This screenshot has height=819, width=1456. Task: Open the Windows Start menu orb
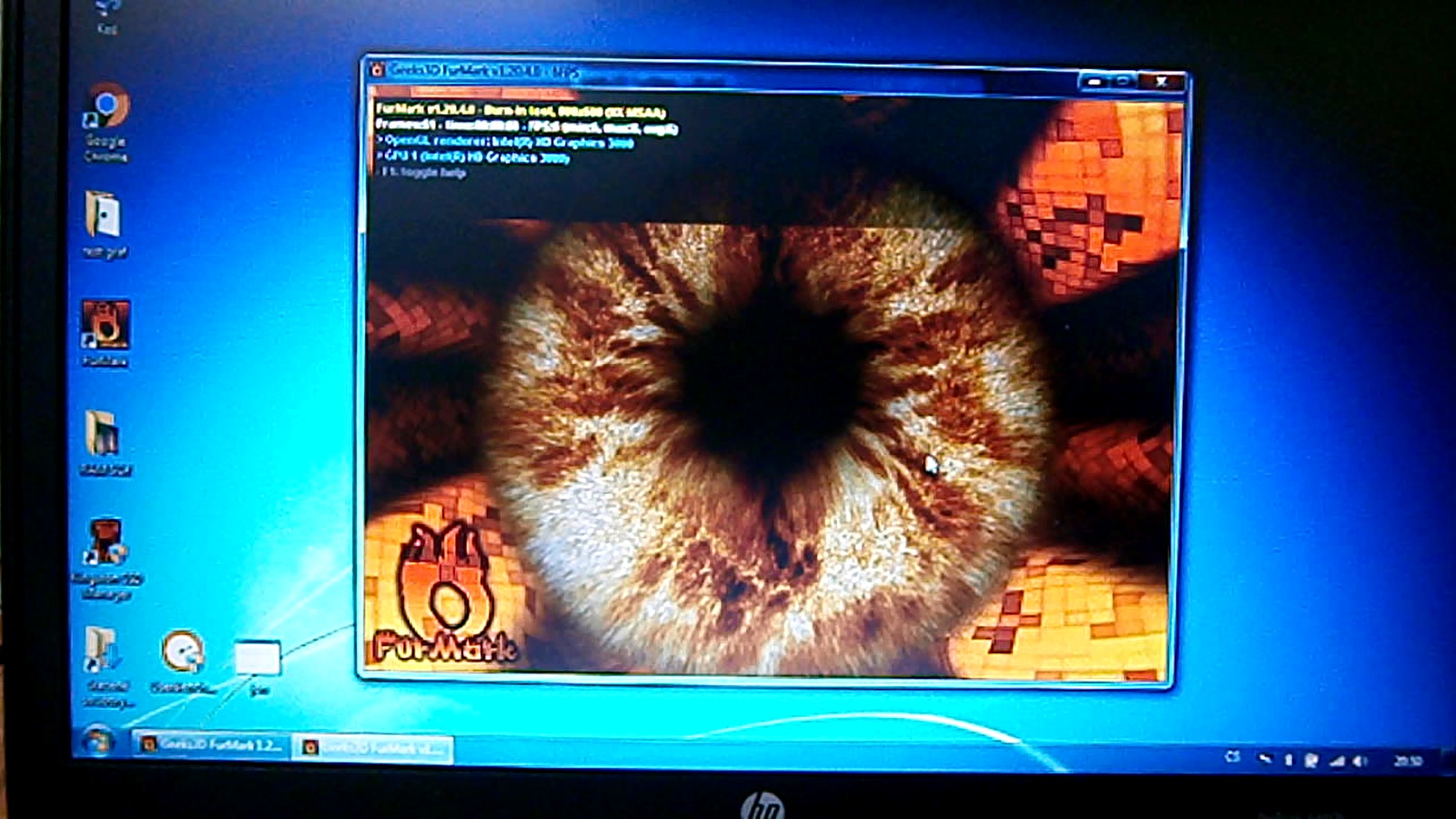click(x=97, y=743)
